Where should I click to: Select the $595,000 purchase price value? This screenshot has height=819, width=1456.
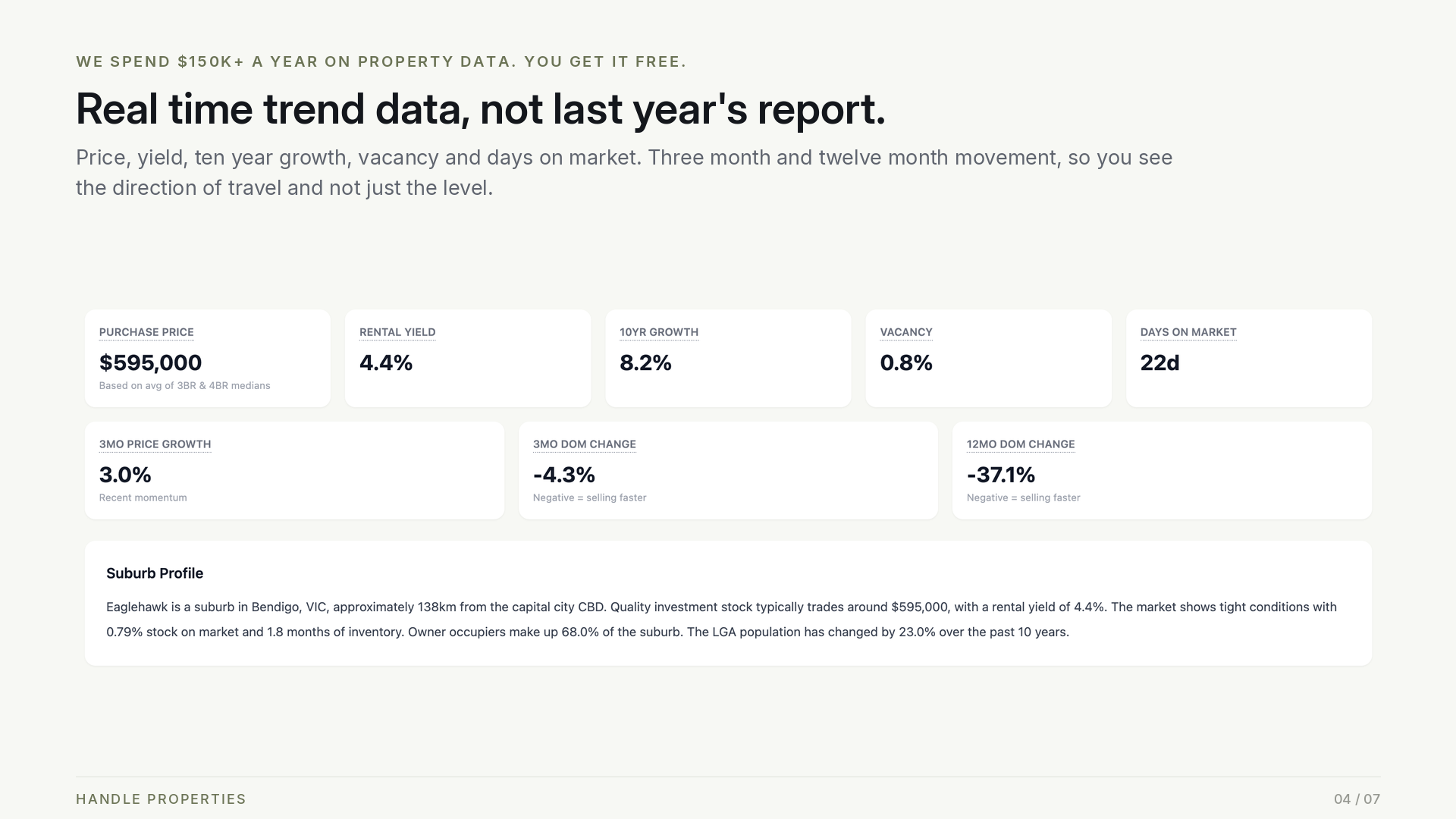(x=150, y=362)
